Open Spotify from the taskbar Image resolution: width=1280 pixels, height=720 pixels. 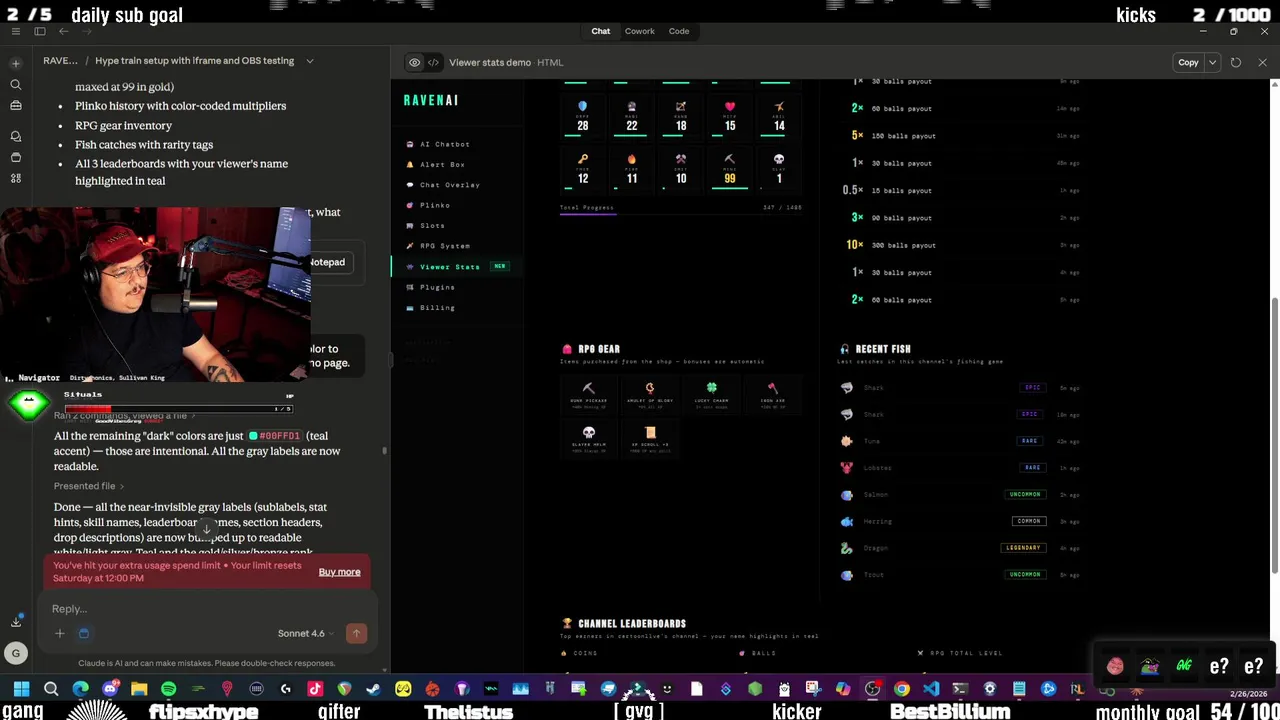point(168,689)
